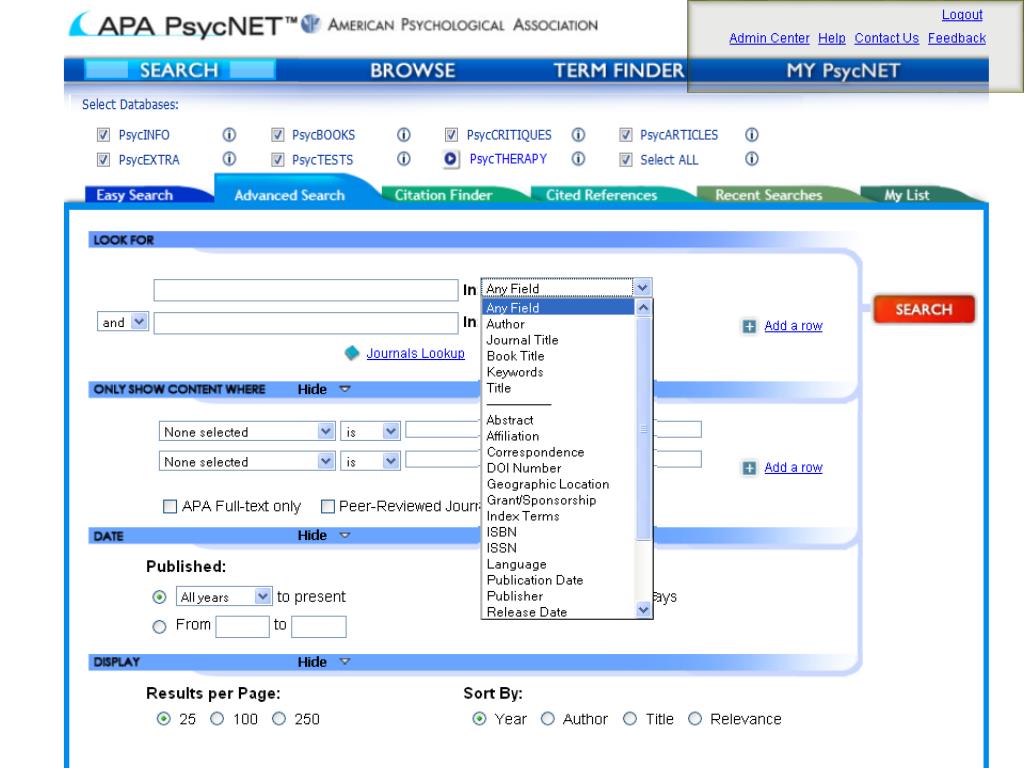Open PsycINFO database info icon
Viewport: 1024px width, 768px height.
click(229, 135)
